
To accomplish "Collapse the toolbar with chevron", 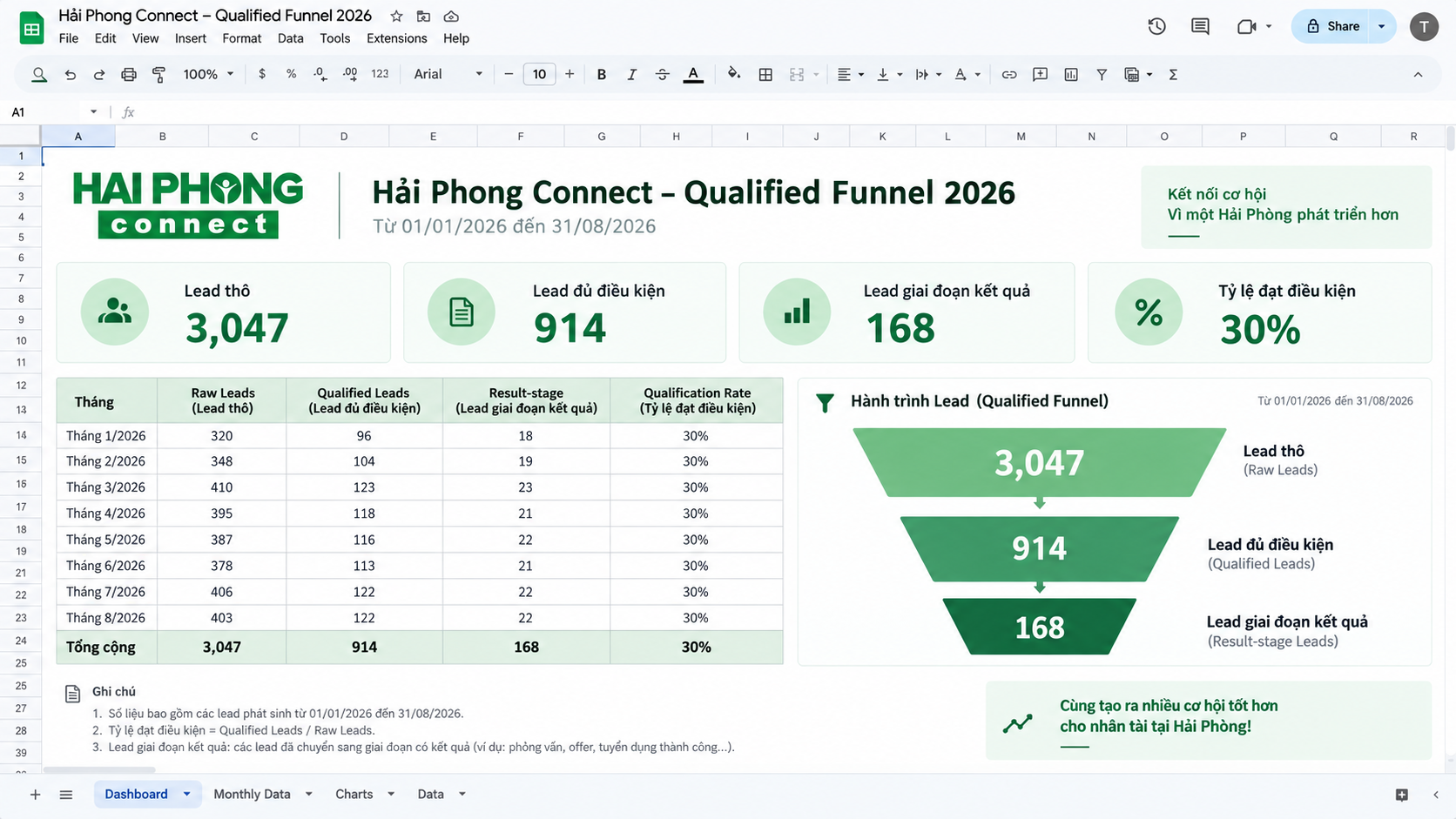I will pos(1418,75).
